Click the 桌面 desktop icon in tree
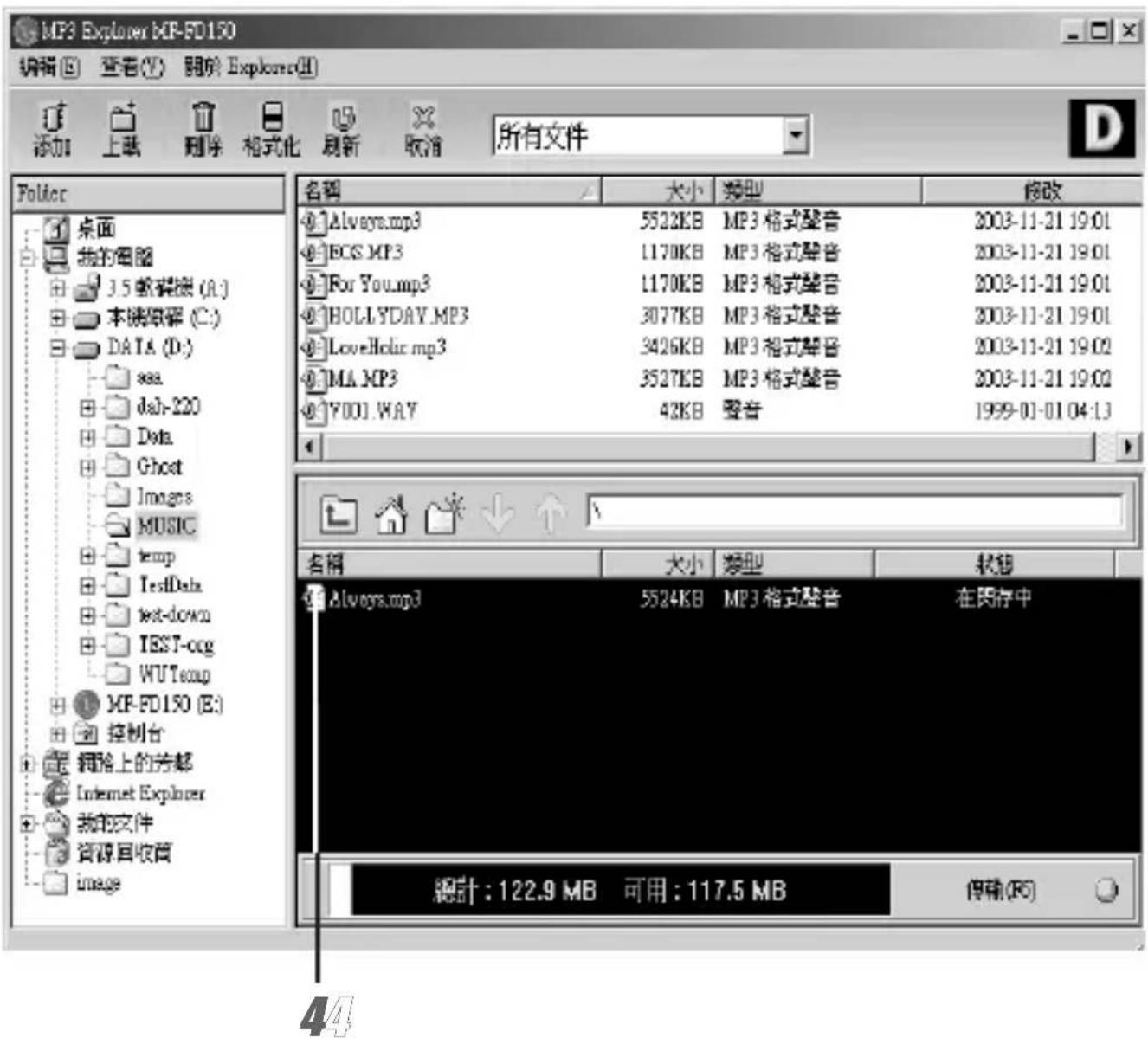The width and height of the screenshot is (1148, 1044). [56, 229]
